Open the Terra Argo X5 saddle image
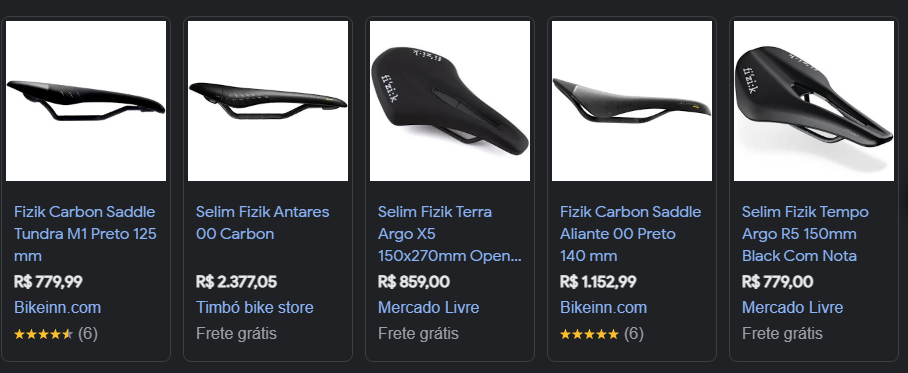Viewport: 908px width, 373px height. pyautogui.click(x=450, y=101)
